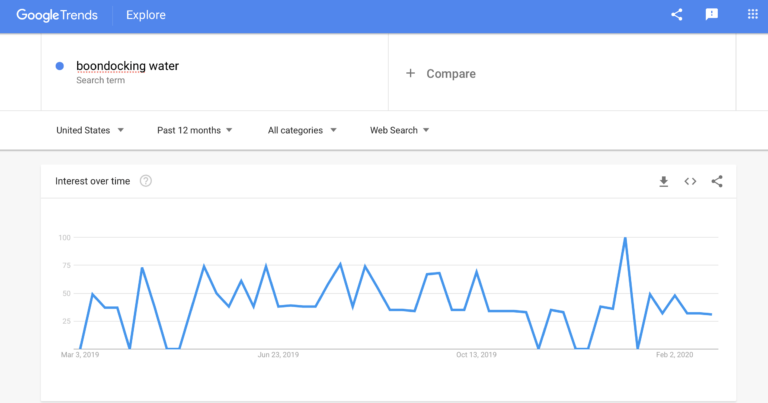Open help icon beside Interest over time

coord(145,181)
